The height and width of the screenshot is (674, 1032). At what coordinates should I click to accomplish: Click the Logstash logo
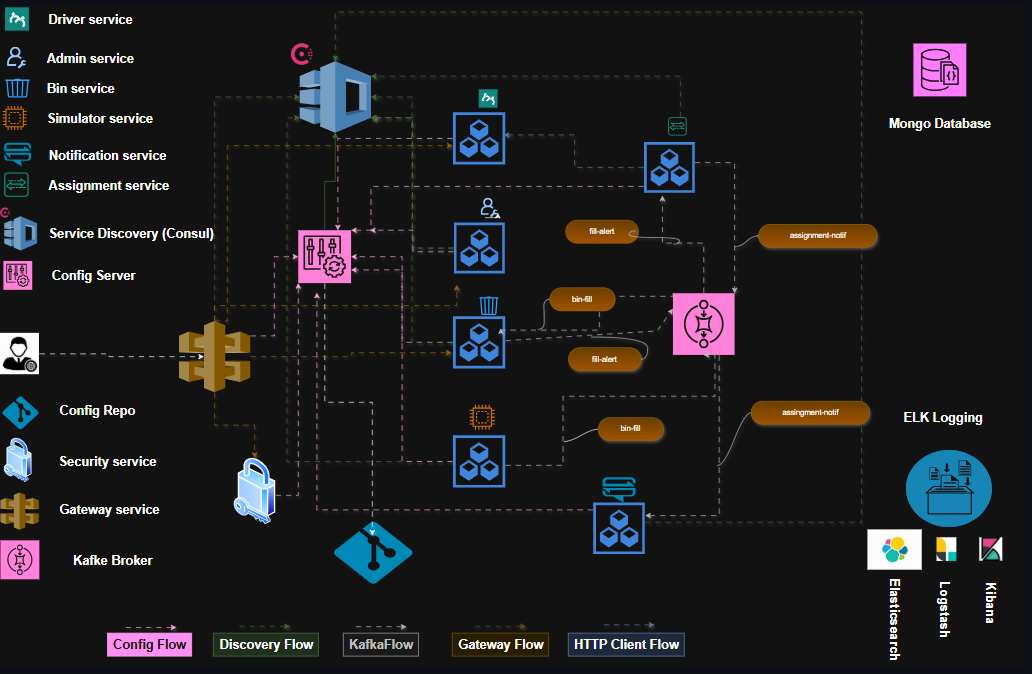946,549
